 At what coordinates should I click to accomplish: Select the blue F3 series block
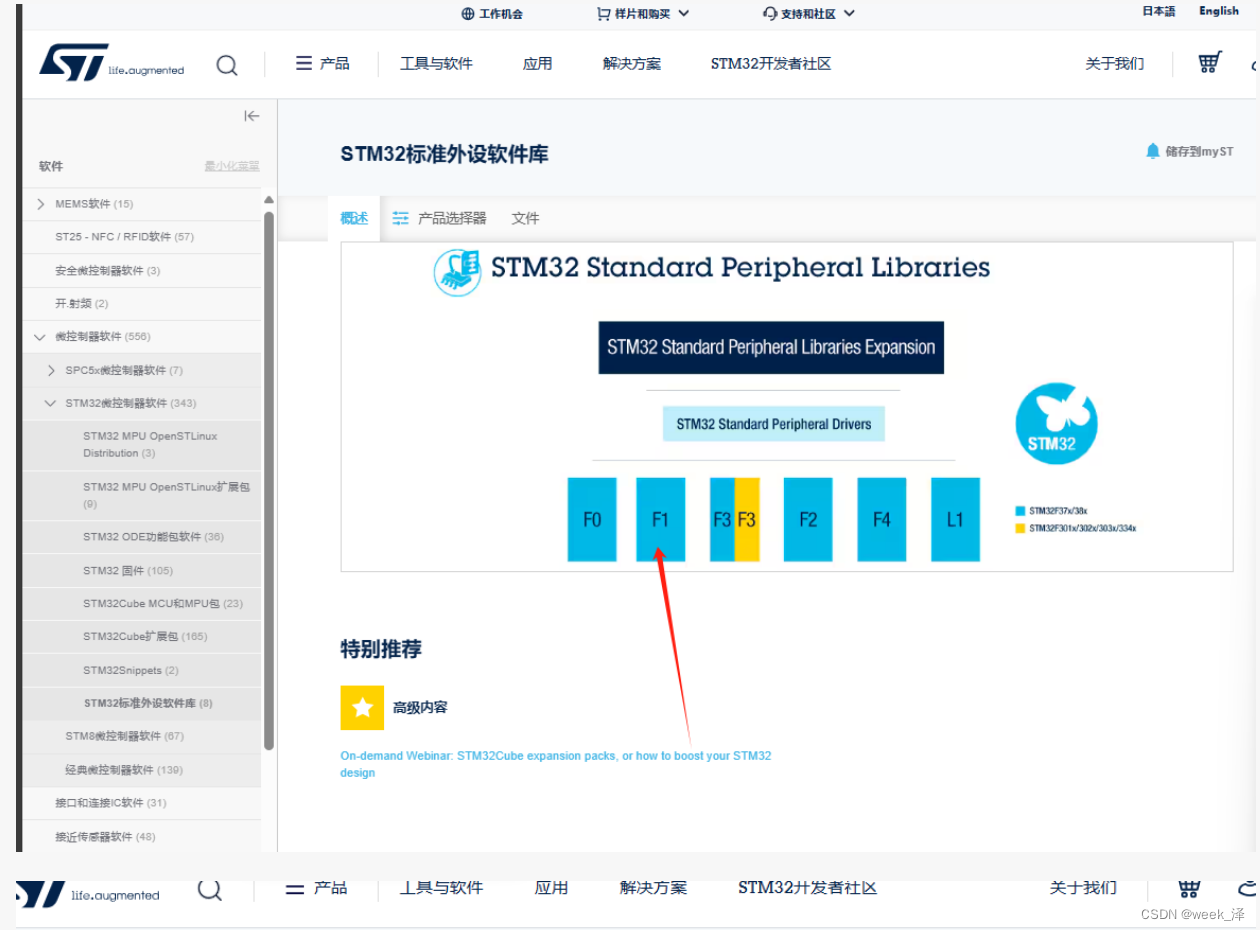(722, 519)
